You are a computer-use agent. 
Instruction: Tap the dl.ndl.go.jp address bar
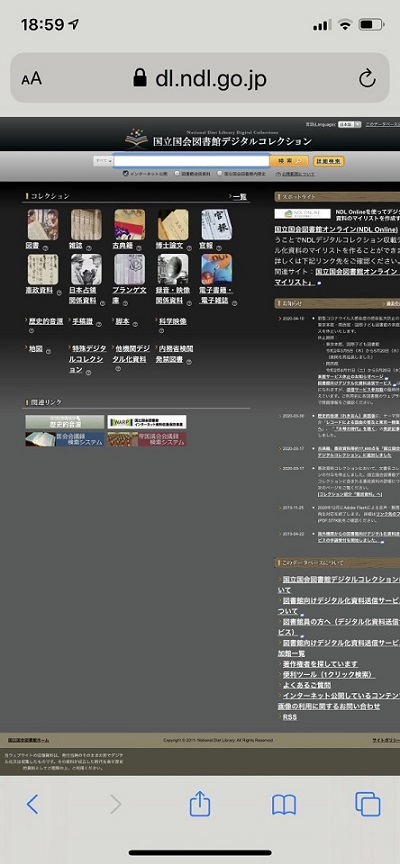pos(199,79)
